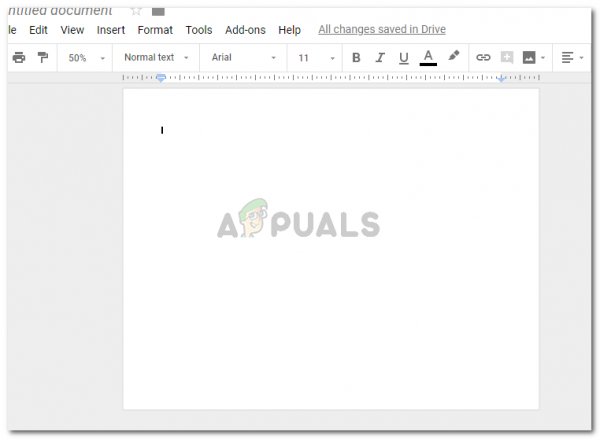This screenshot has height=439, width=600.
Task: Expand the Insert image dropdown arrow
Action: pyautogui.click(x=543, y=58)
